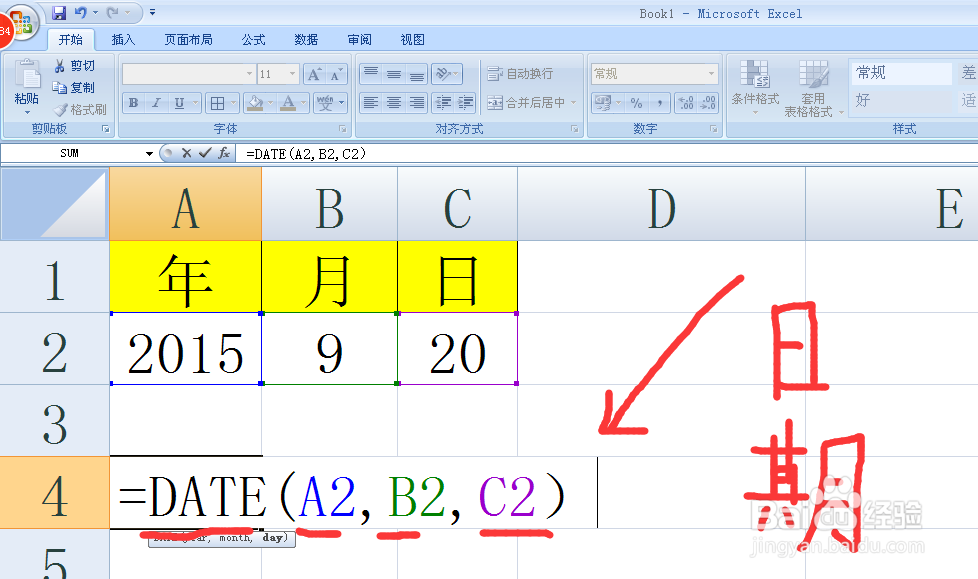Viewport: 978px width, 579px height.
Task: Open 套用表格格式 table styles
Action: tap(813, 88)
